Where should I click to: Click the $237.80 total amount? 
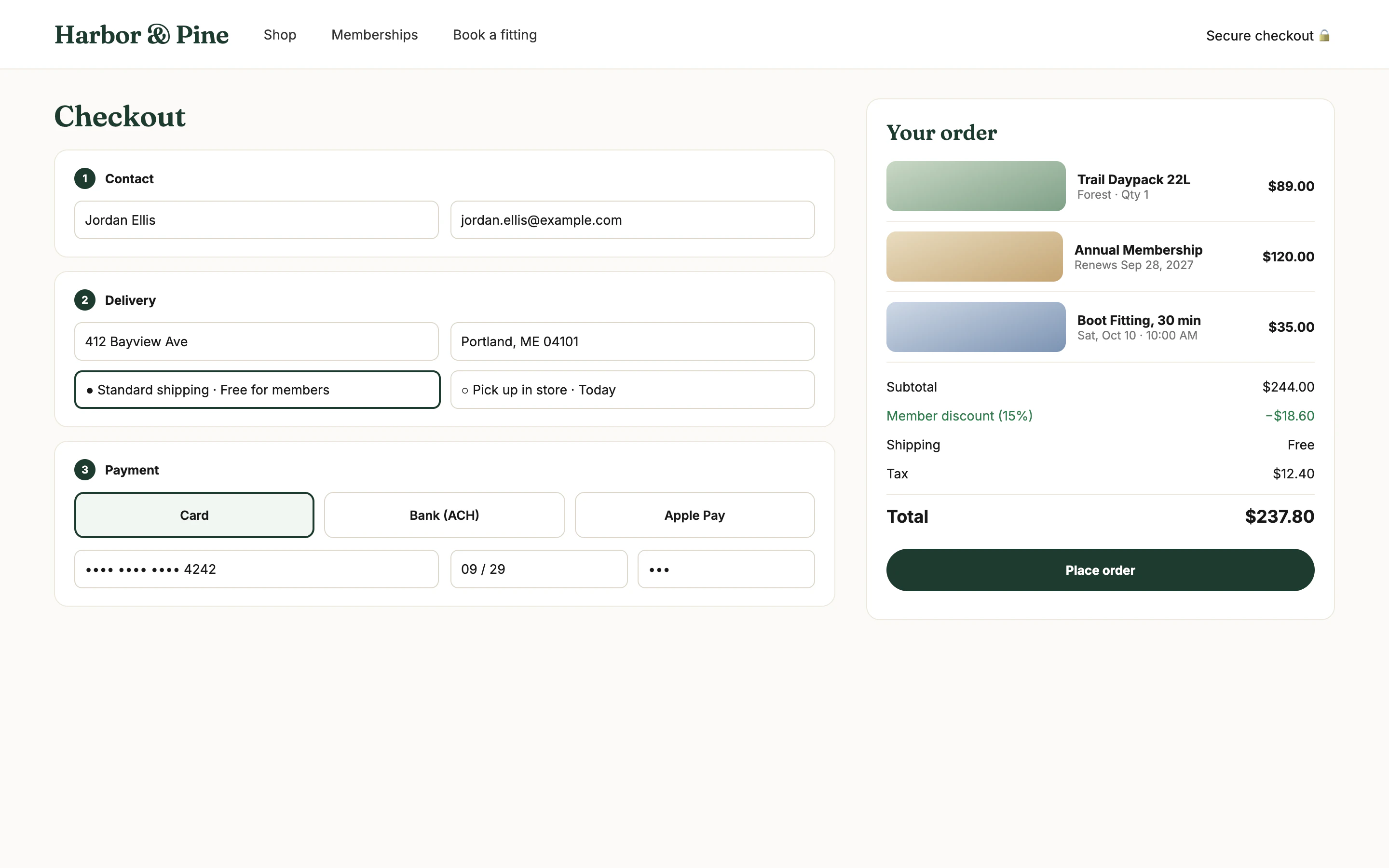tap(1280, 516)
